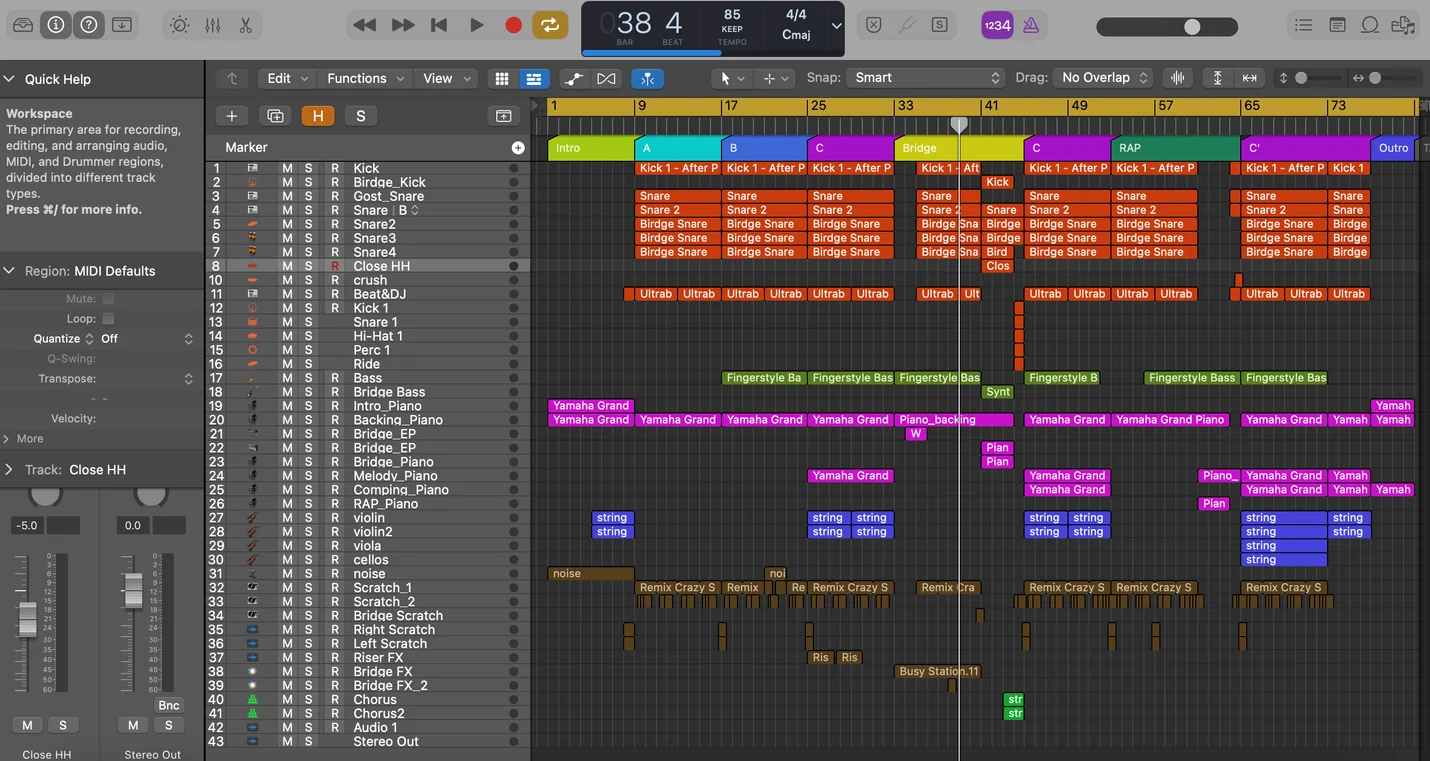Toggle Flex bow-tie button

click(x=606, y=78)
